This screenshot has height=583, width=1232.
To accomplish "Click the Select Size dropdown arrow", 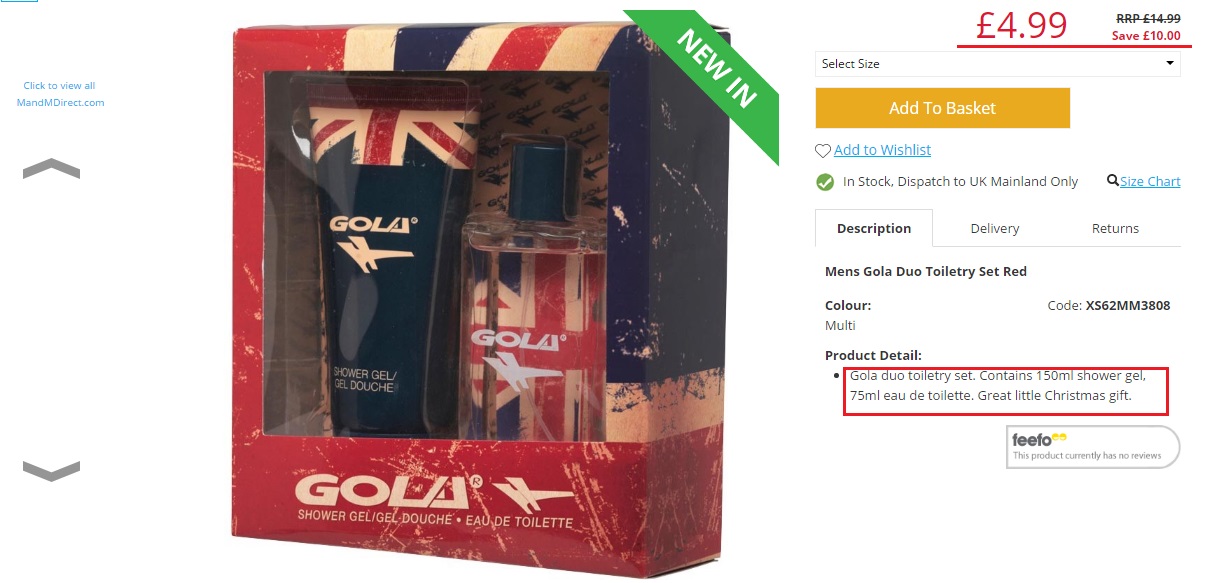I will 1171,64.
